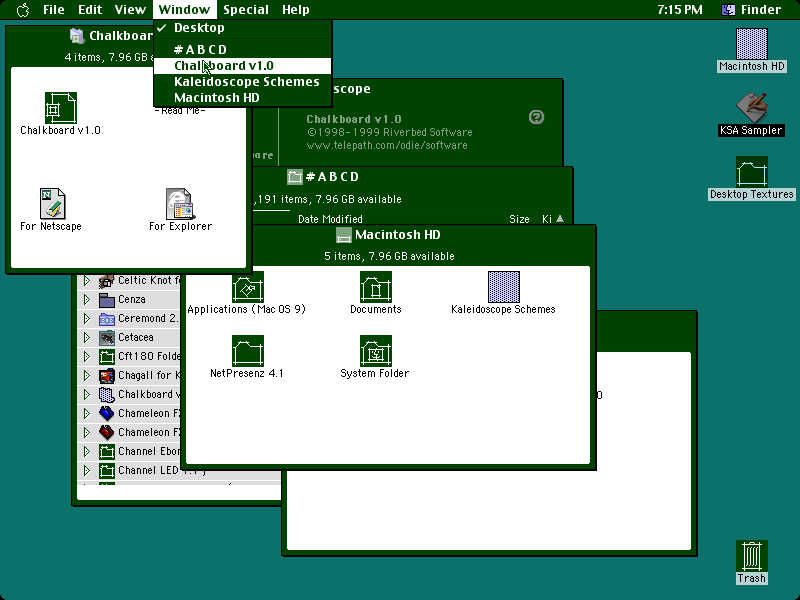Select the Macintosh HD desktop disk icon
Screen dimensions: 800x600
click(752, 44)
